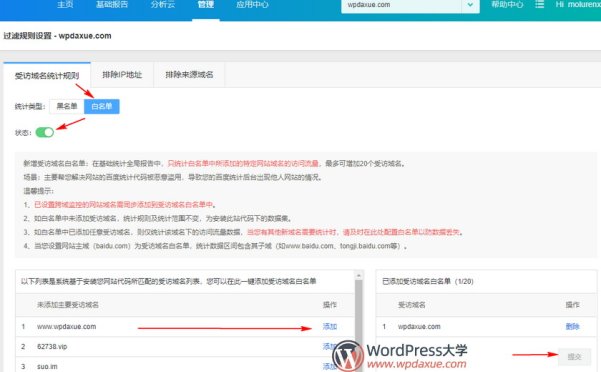Click the 受访域名 column header in whitelist table

411,305
